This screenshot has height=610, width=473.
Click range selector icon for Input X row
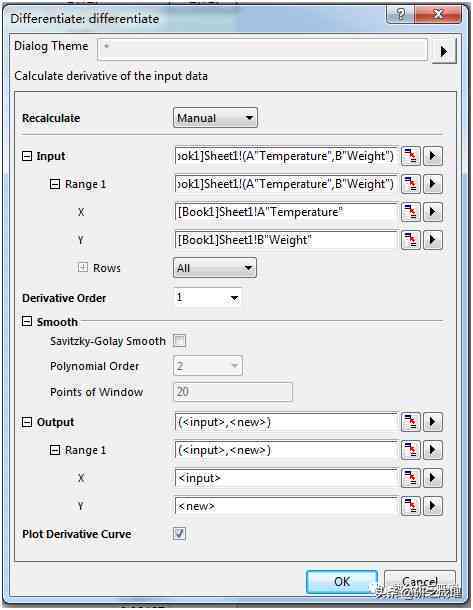410,212
